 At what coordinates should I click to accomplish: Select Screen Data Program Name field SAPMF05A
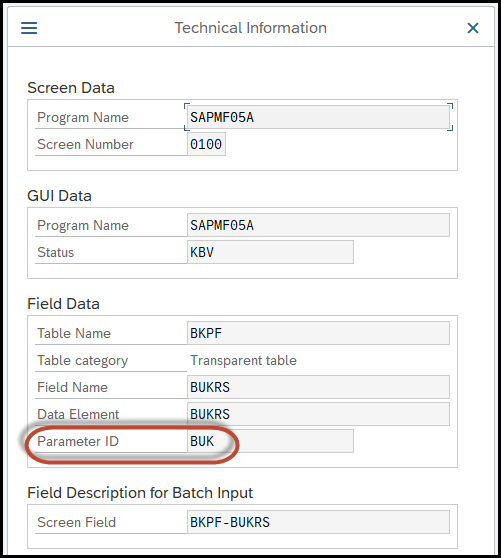[x=318, y=117]
